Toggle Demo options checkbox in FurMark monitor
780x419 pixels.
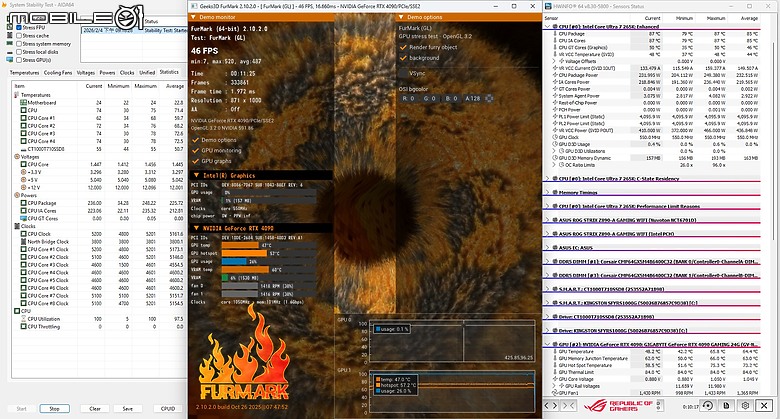(195, 140)
